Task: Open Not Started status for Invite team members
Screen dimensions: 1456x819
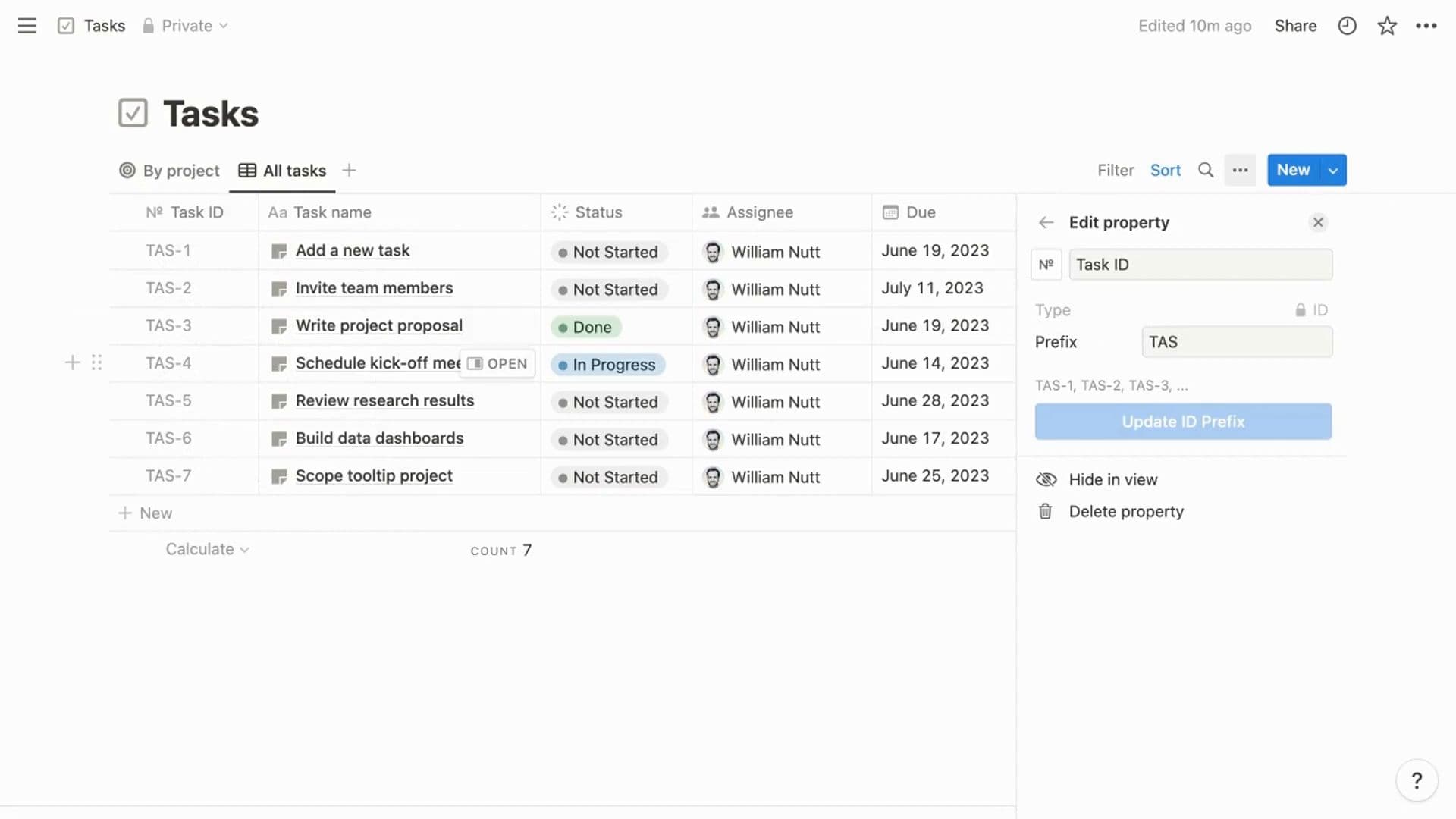Action: (609, 290)
